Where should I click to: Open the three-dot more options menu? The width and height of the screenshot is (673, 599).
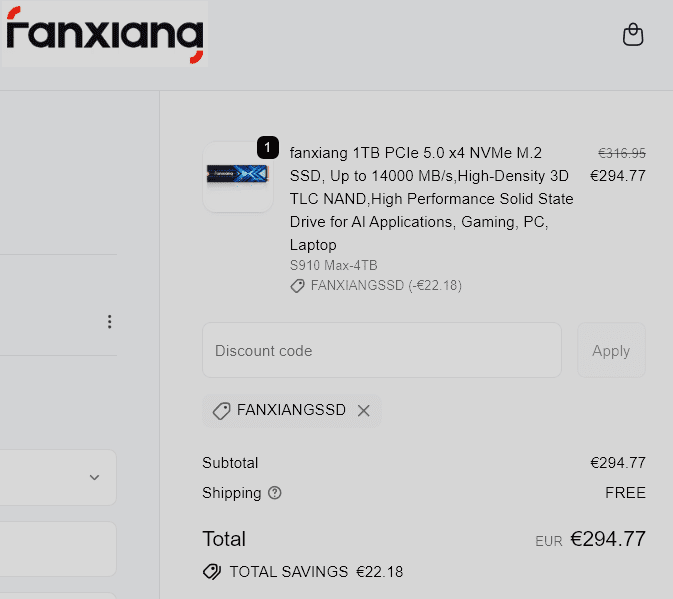[109, 322]
